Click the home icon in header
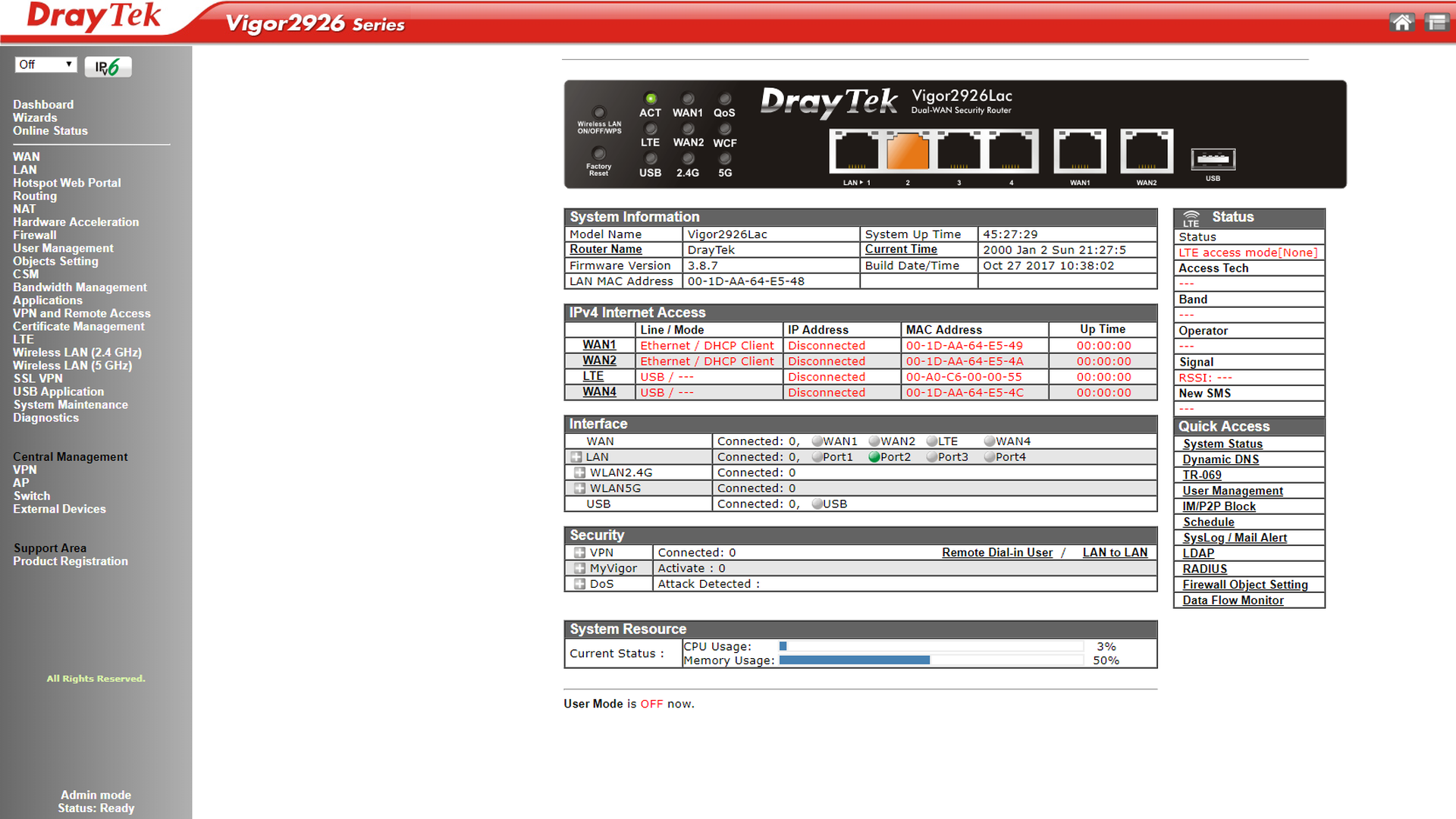Image resolution: width=1456 pixels, height=819 pixels. click(x=1401, y=22)
